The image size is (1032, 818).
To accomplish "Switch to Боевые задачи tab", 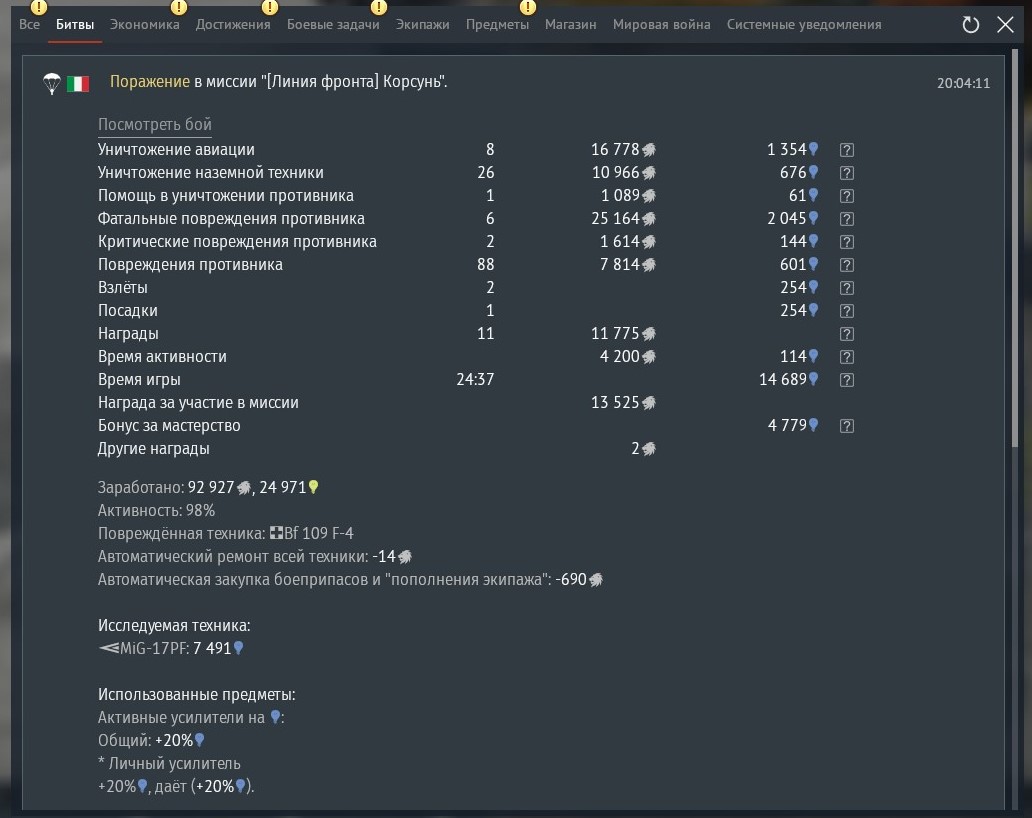I will [x=333, y=24].
